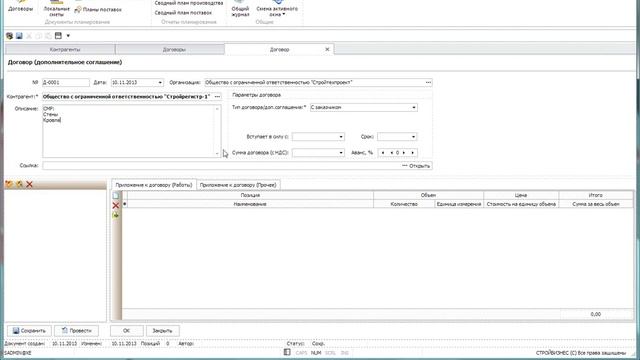Open Сумма договора (с НДС) dropdown
This screenshot has width=640, height=360.
[x=341, y=153]
